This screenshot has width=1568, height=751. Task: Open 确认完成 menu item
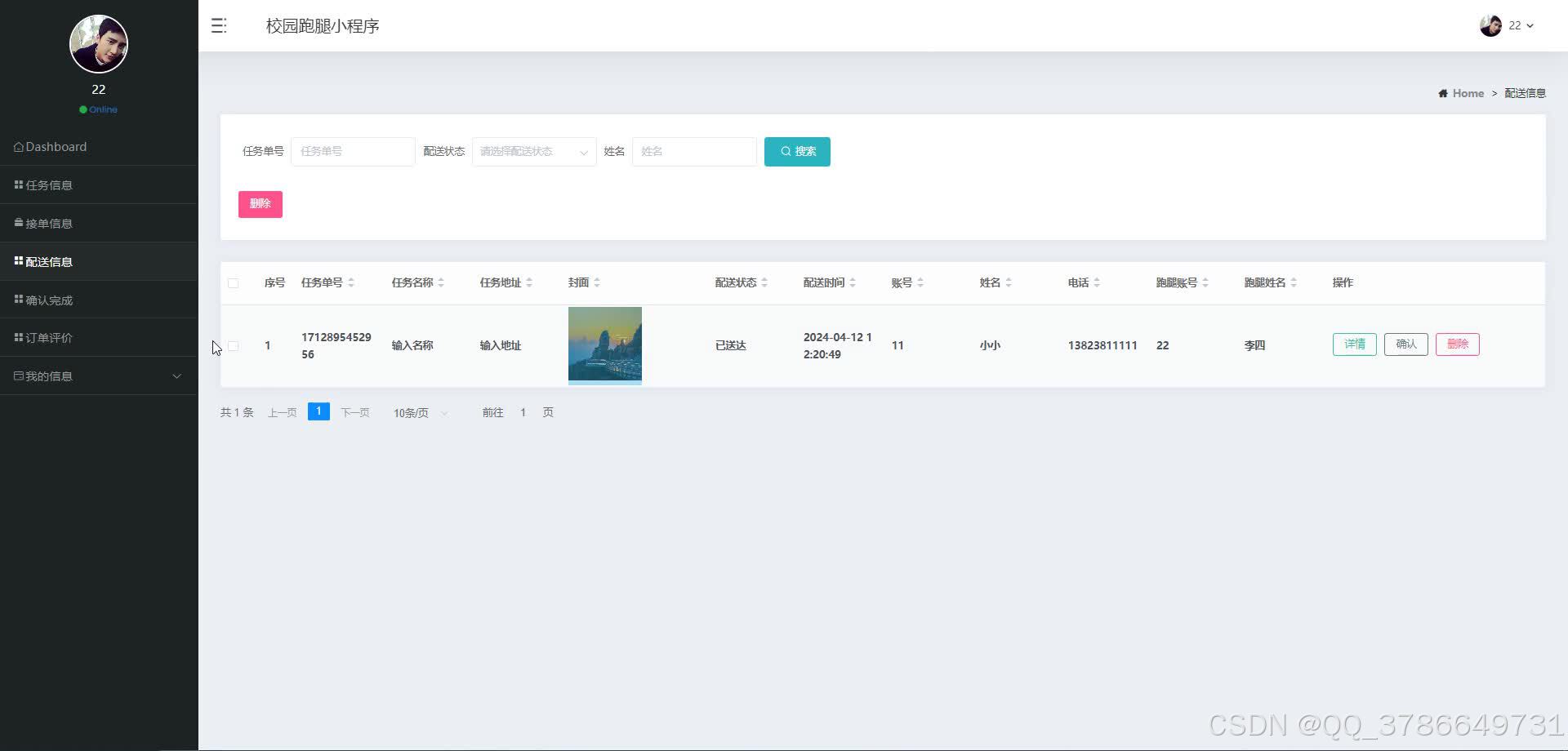[x=99, y=300]
